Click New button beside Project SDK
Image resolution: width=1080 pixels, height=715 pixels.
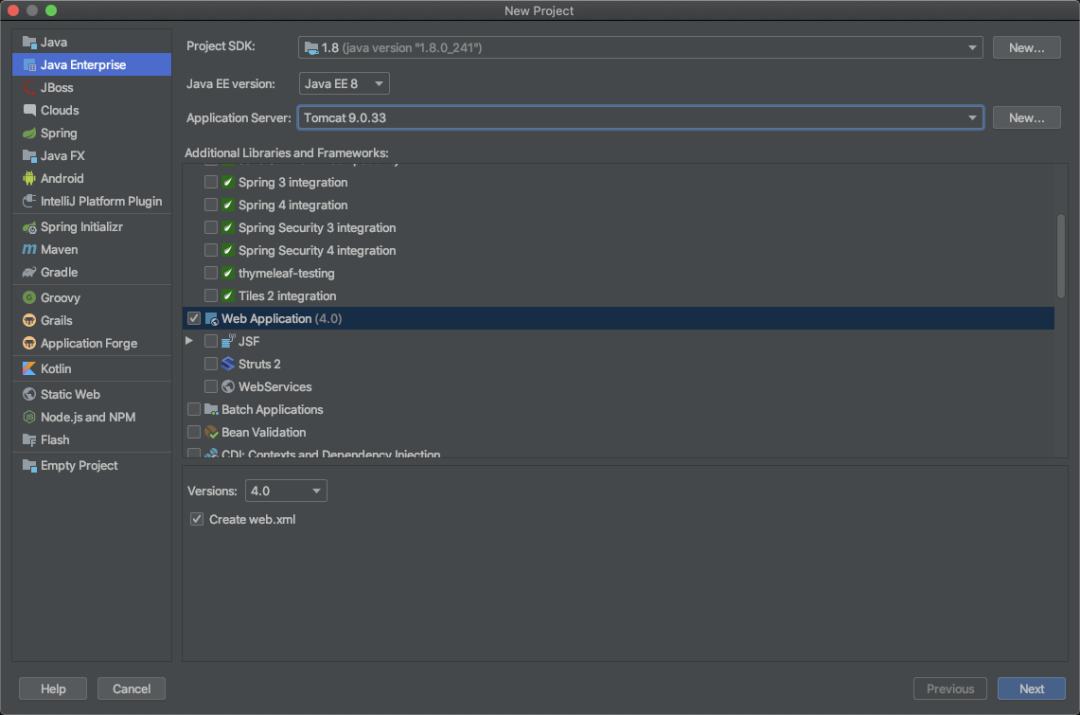point(1026,48)
